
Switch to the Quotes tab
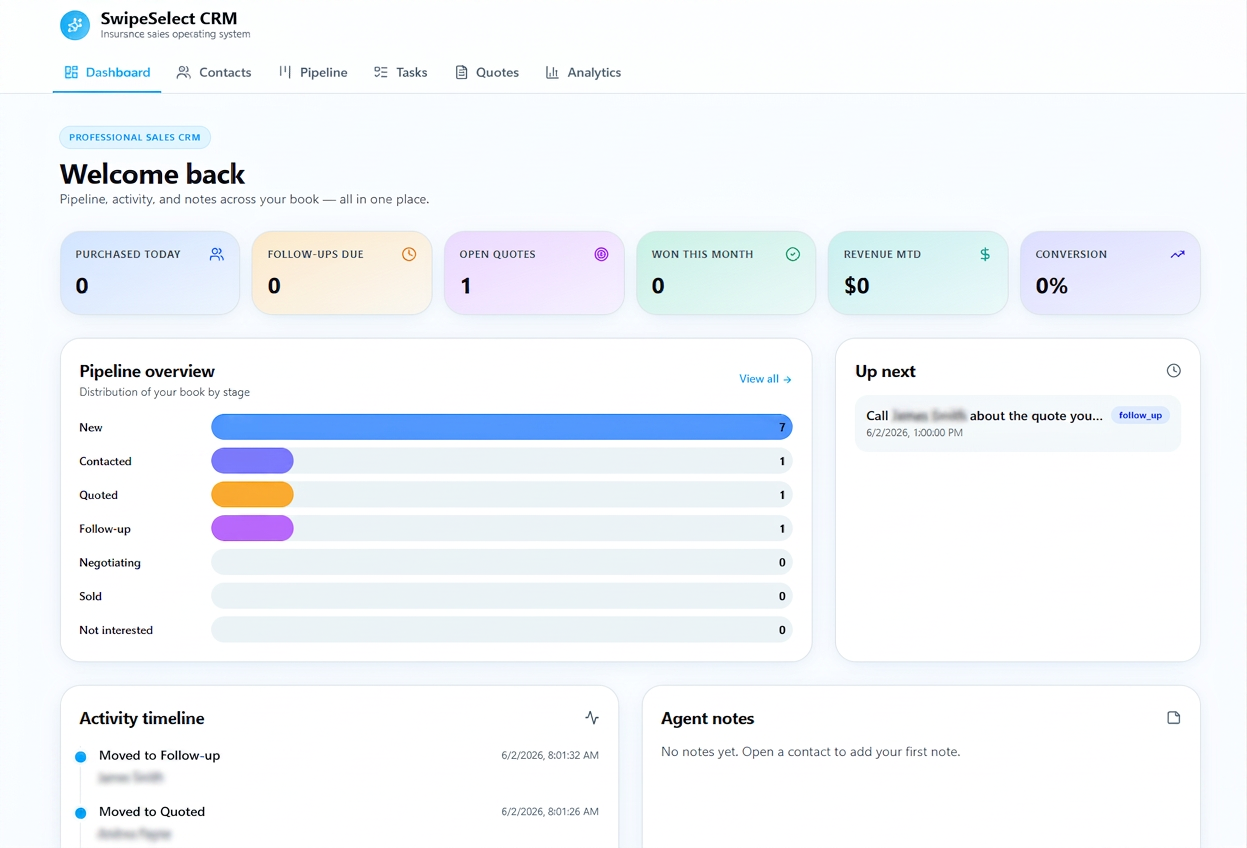coord(487,72)
